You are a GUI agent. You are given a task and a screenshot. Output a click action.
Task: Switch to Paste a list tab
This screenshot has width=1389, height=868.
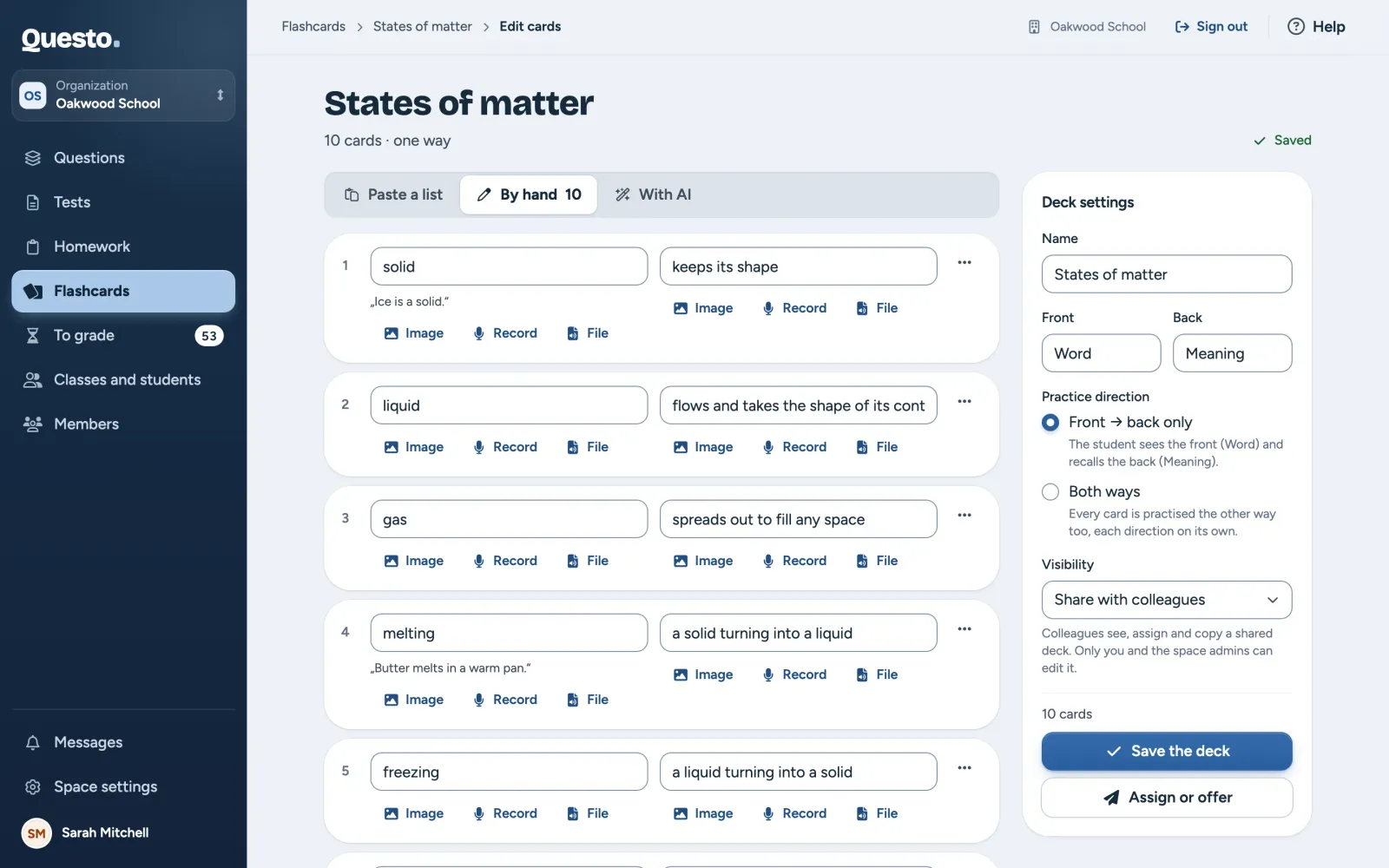pyautogui.click(x=393, y=194)
